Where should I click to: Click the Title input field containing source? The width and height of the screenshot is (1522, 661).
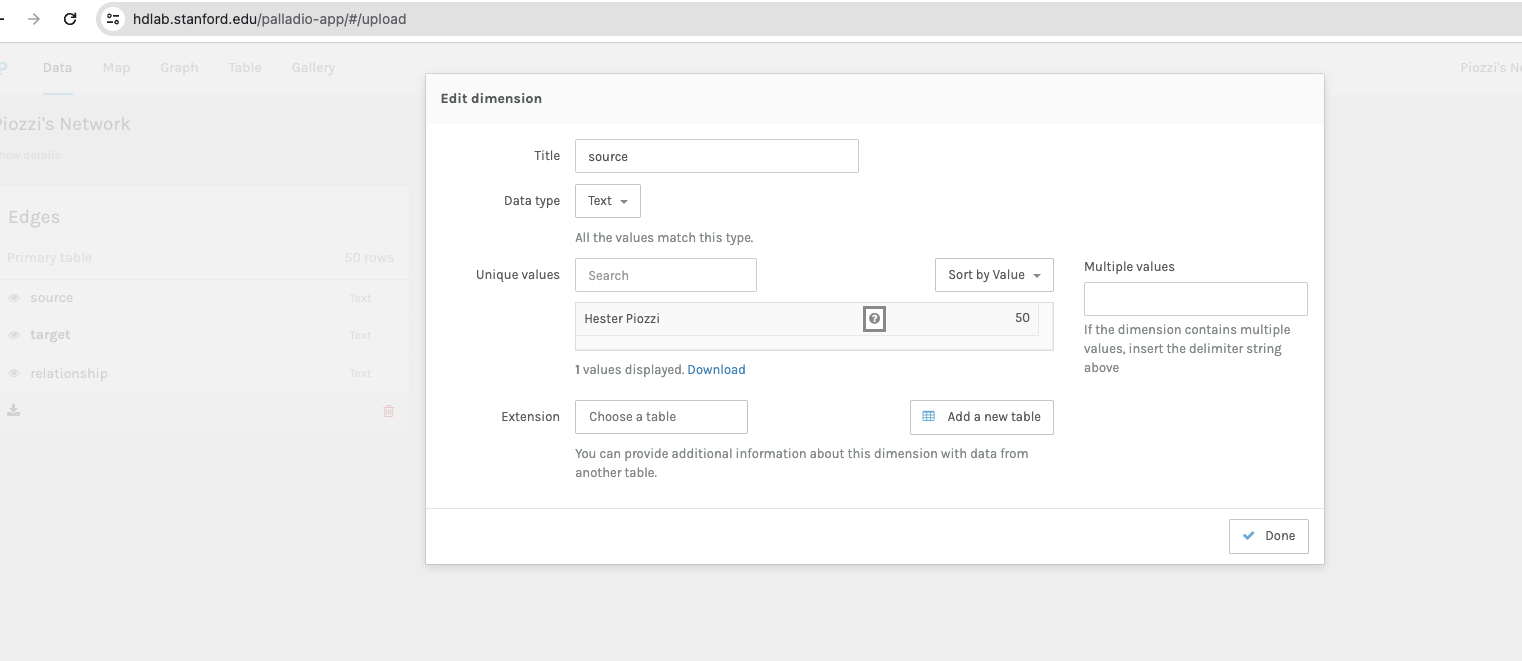tap(716, 156)
